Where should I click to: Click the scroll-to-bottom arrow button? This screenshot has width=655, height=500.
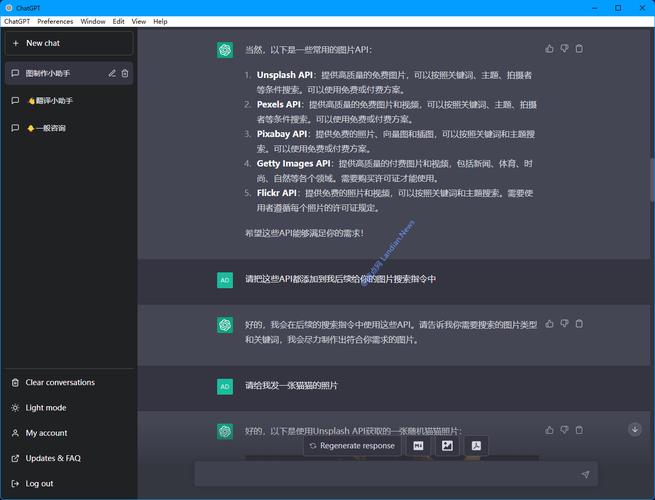pyautogui.click(x=635, y=429)
